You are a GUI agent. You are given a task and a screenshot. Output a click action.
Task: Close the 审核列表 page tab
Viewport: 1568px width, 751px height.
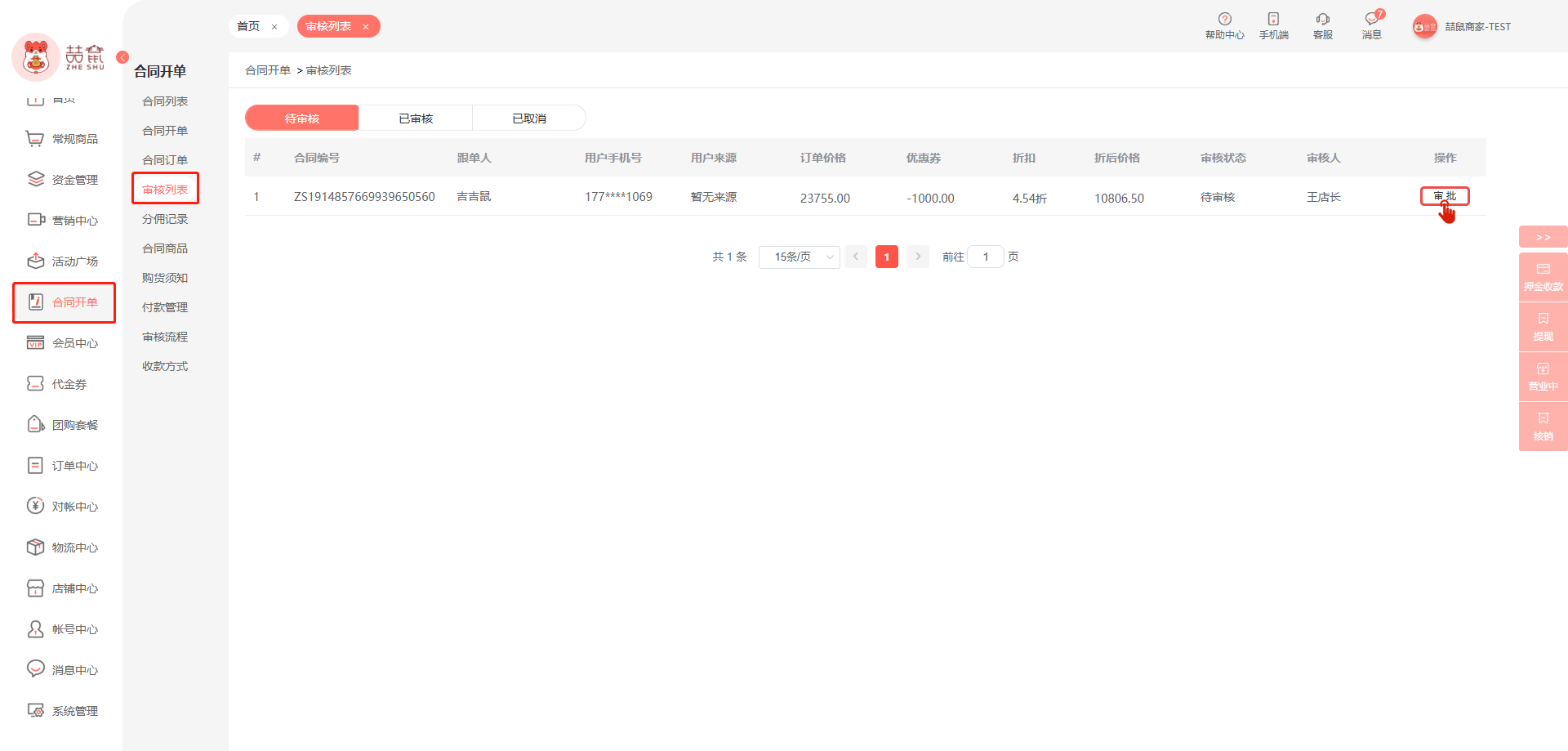click(x=366, y=27)
